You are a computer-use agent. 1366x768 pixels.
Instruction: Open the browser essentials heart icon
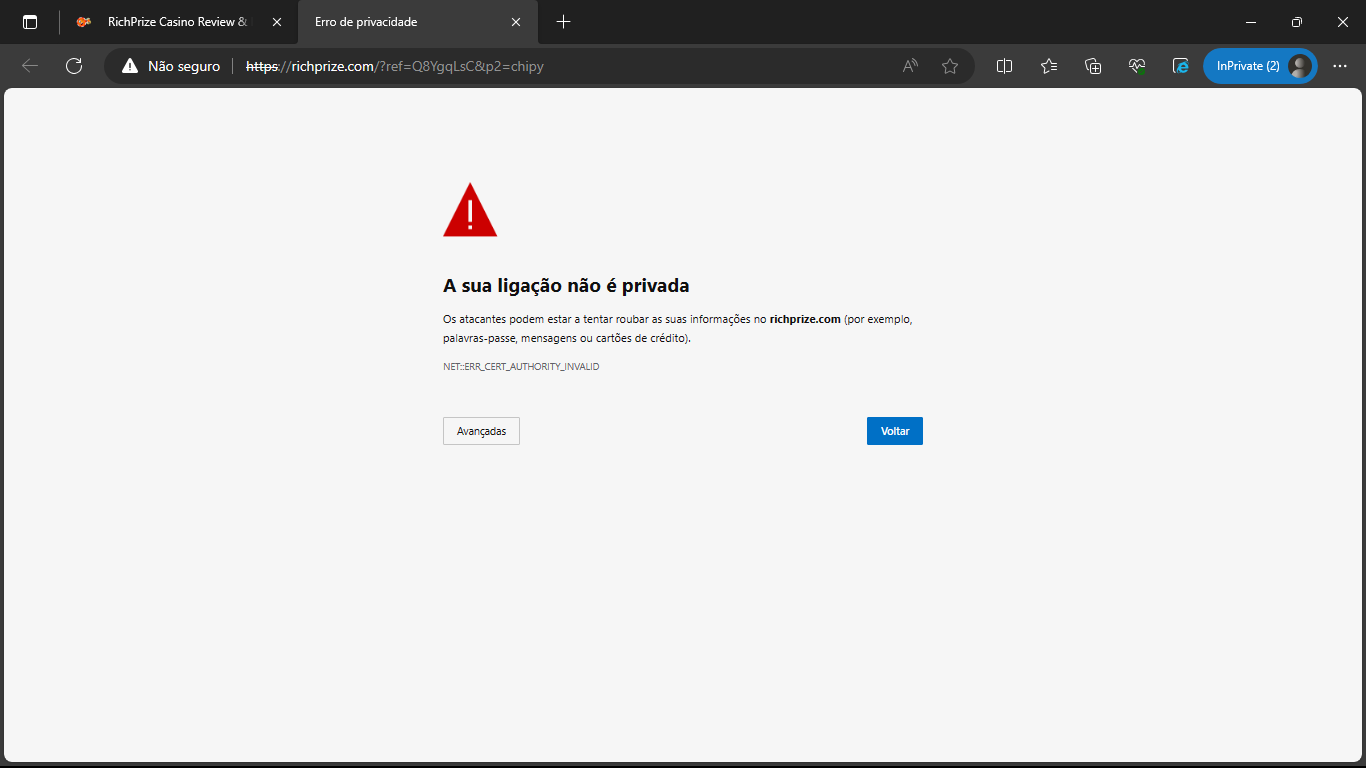click(1137, 66)
